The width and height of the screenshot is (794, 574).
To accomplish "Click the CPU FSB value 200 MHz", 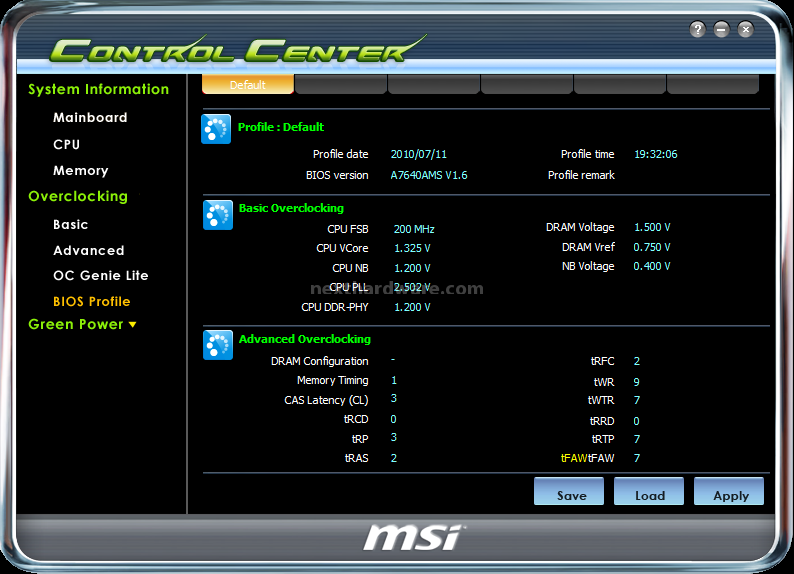I will (x=414, y=229).
